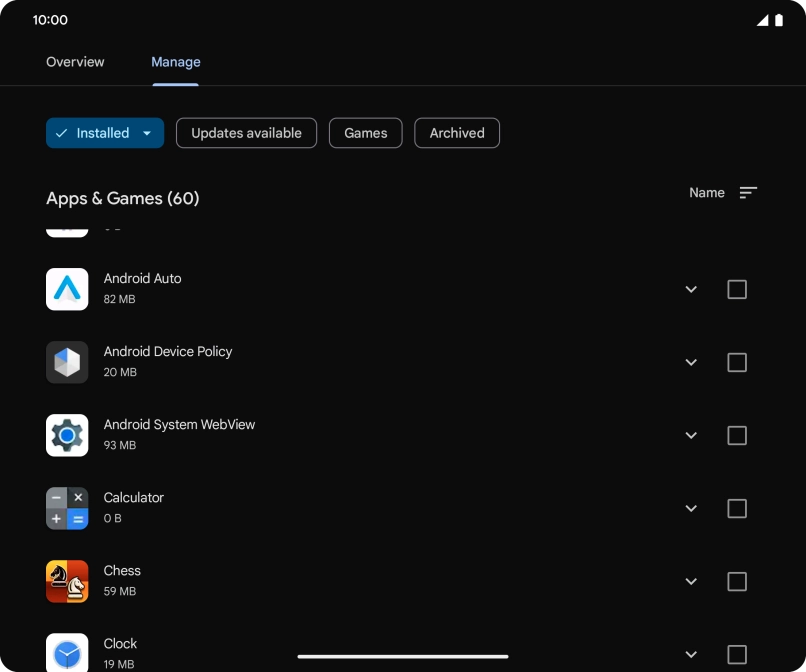
Task: Filter by Updates available
Action: click(x=246, y=133)
